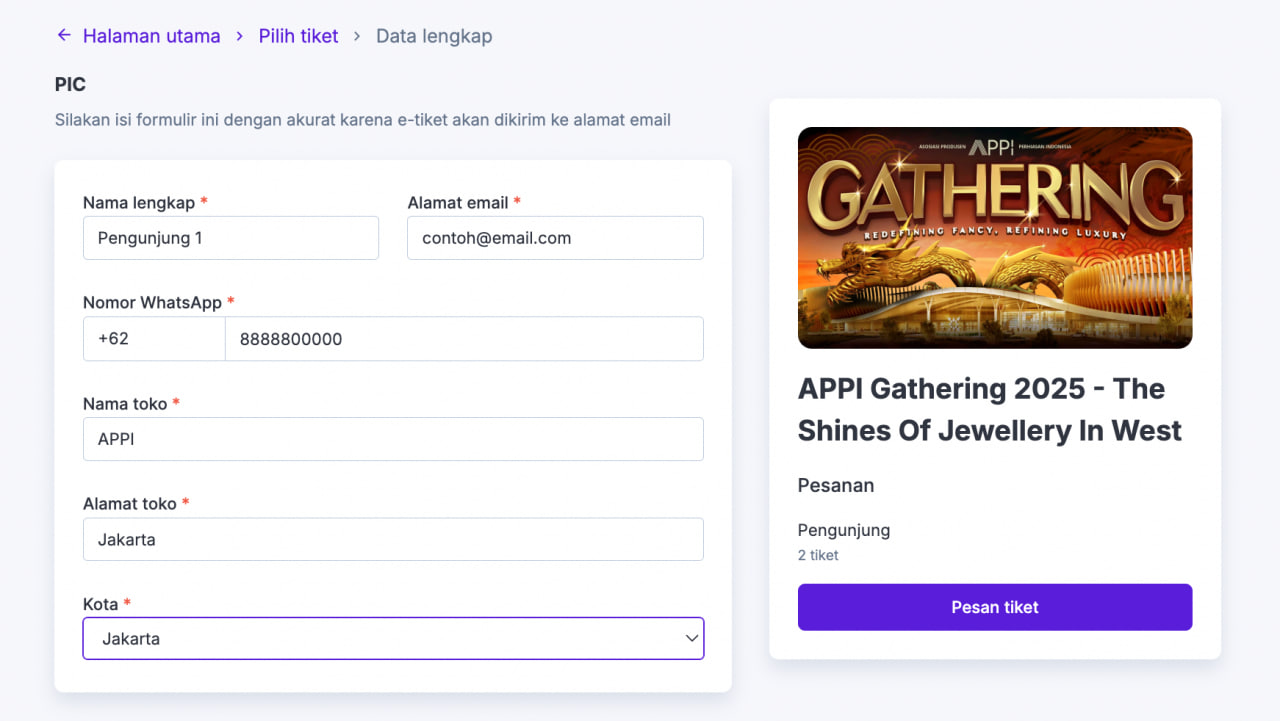This screenshot has height=721, width=1280.
Task: Click the Pesanan section heading
Action: (836, 485)
